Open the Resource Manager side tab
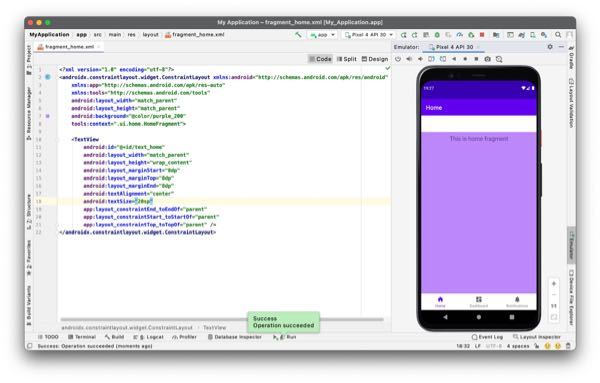The height and width of the screenshot is (383, 600). (x=29, y=113)
